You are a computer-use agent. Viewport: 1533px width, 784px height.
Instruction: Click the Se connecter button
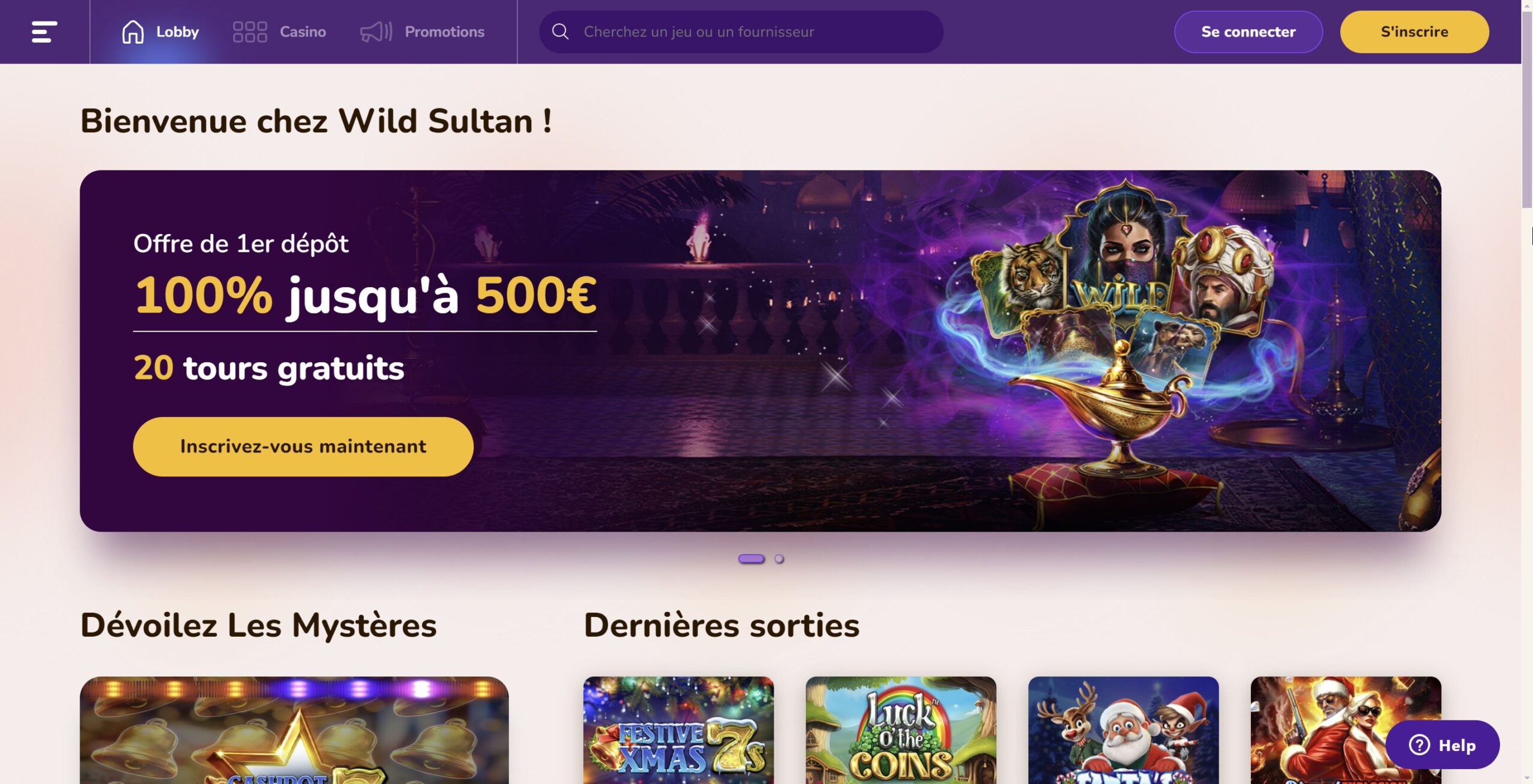tap(1248, 32)
